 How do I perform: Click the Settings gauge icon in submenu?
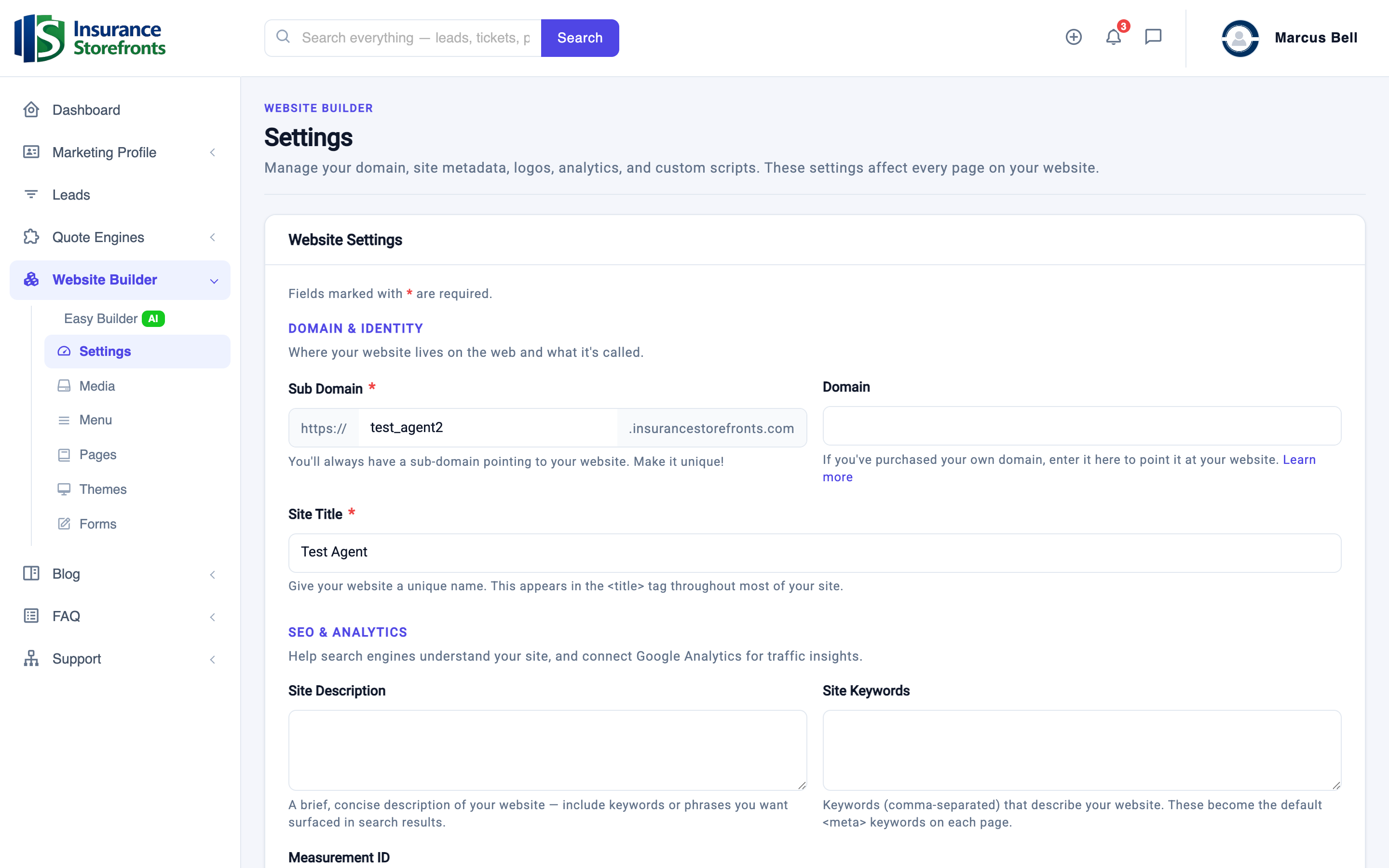(x=64, y=352)
